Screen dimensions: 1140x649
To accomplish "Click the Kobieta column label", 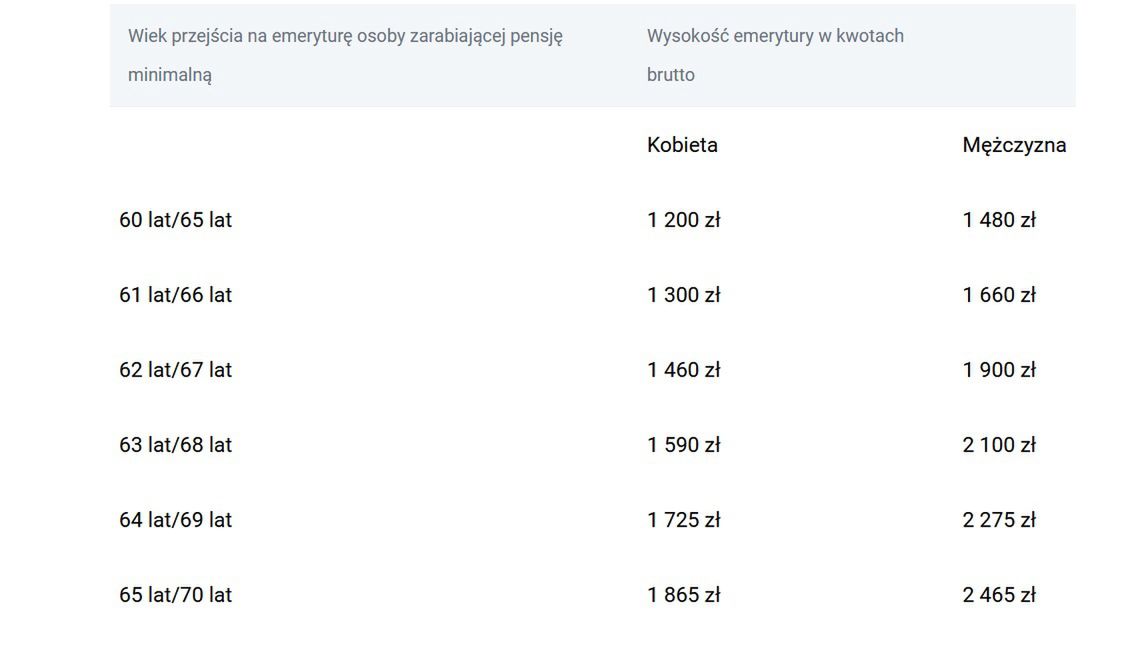I will click(682, 145).
